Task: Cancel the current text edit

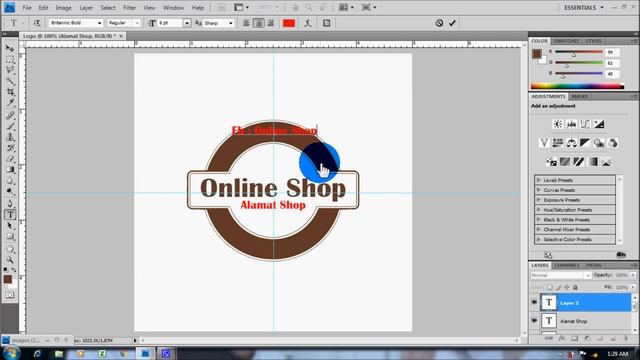Action: [439, 23]
